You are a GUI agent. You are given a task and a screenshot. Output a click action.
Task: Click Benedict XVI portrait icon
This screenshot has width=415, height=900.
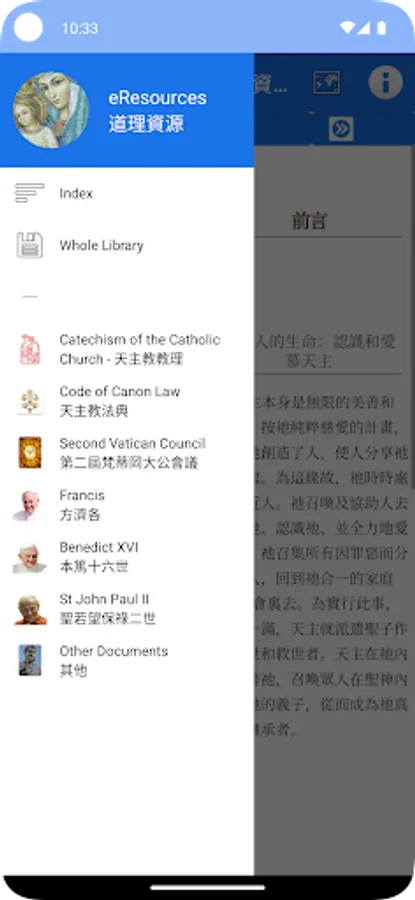click(x=29, y=557)
